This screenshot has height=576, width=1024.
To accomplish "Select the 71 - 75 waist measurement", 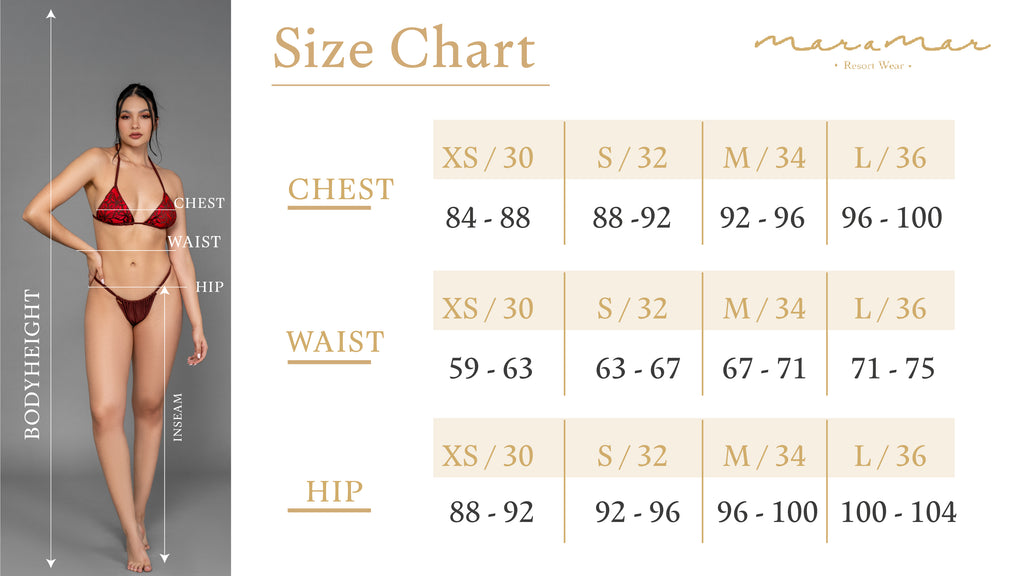I will tap(892, 368).
